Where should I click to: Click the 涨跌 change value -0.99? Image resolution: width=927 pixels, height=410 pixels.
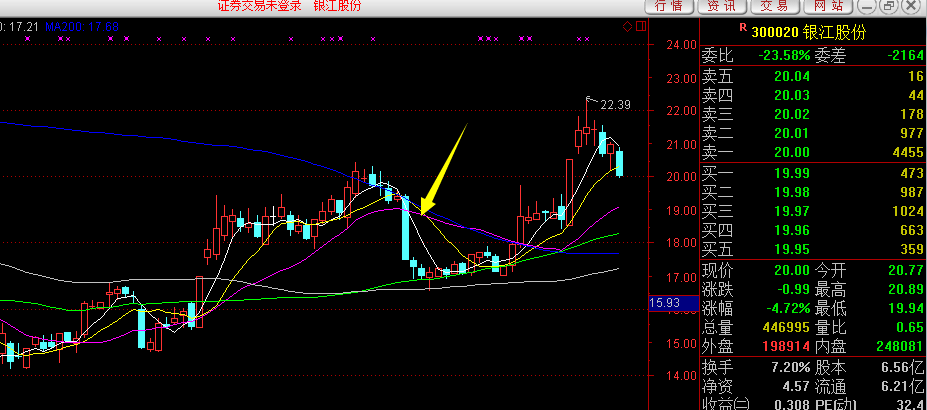pyautogui.click(x=793, y=290)
